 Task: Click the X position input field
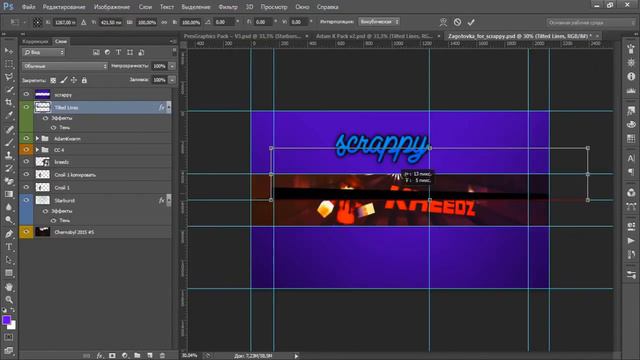point(65,22)
